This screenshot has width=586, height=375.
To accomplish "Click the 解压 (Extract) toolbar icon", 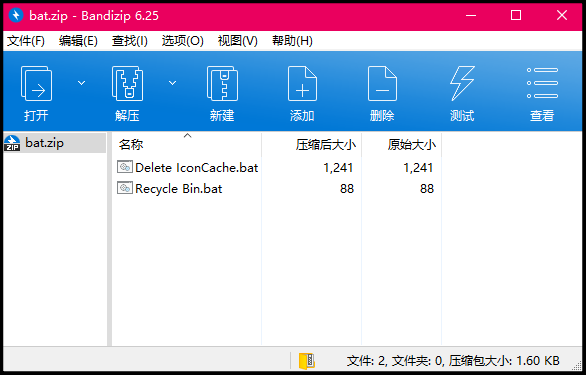I will coord(127,83).
